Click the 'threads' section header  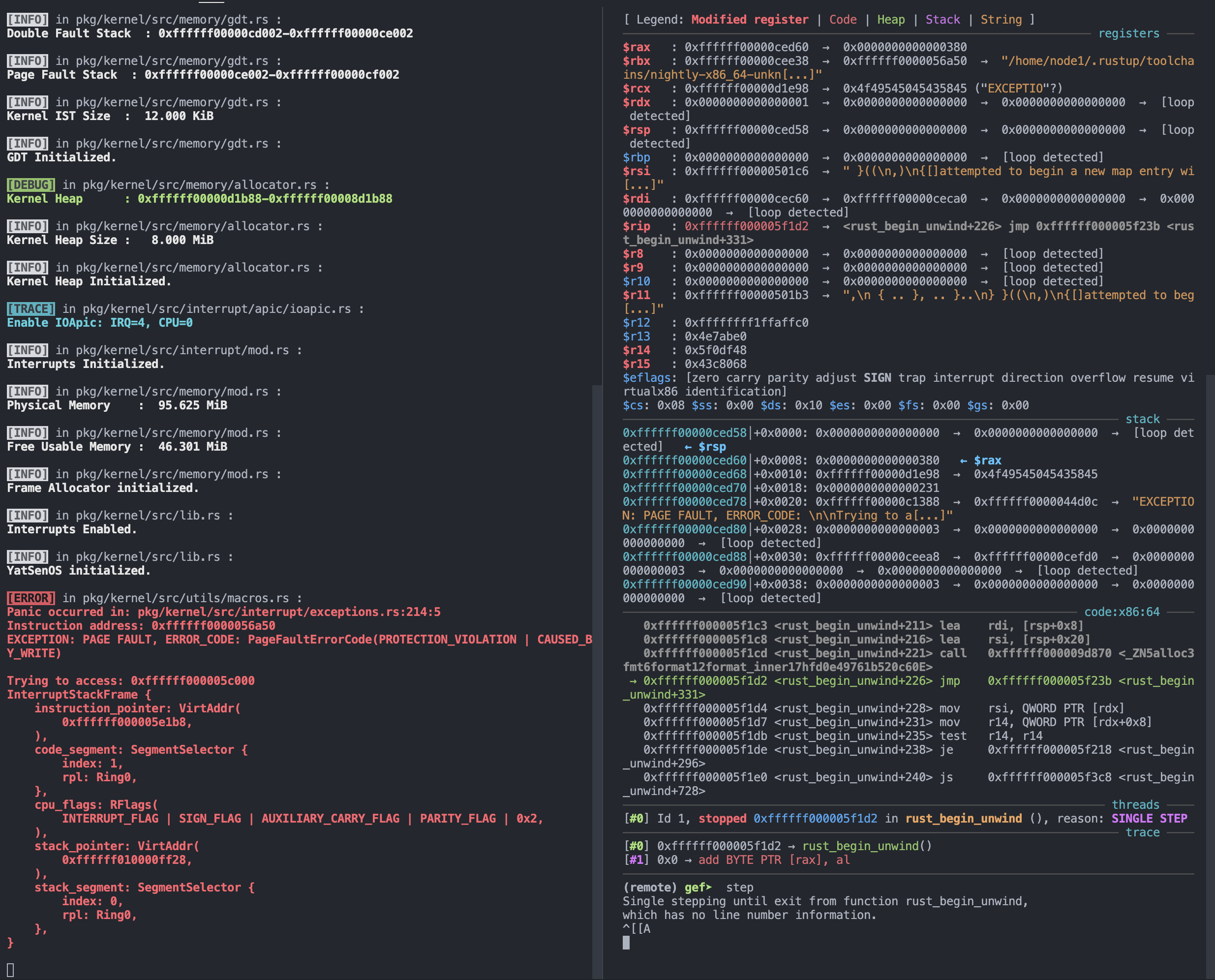click(1135, 804)
